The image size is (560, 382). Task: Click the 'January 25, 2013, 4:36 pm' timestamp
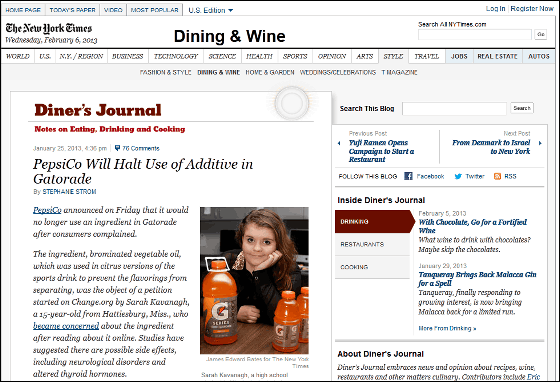tap(70, 148)
